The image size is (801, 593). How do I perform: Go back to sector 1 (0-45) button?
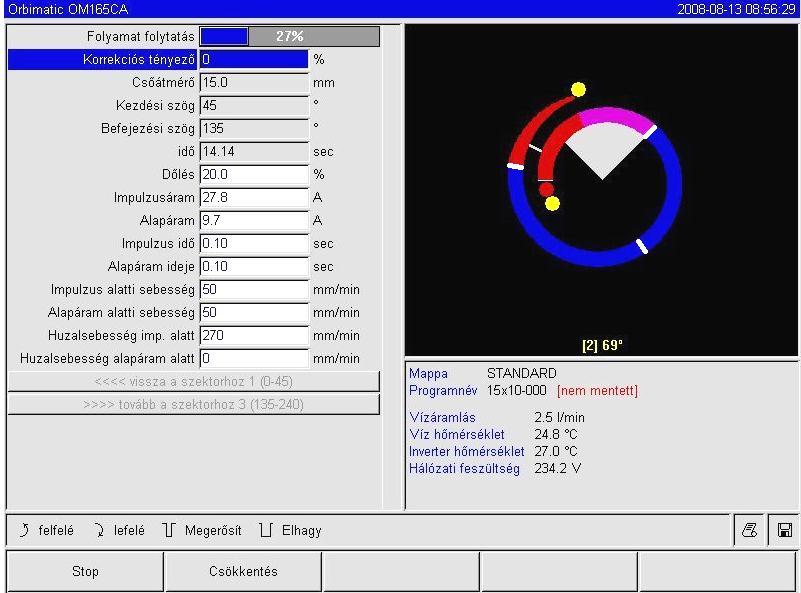pyautogui.click(x=194, y=382)
